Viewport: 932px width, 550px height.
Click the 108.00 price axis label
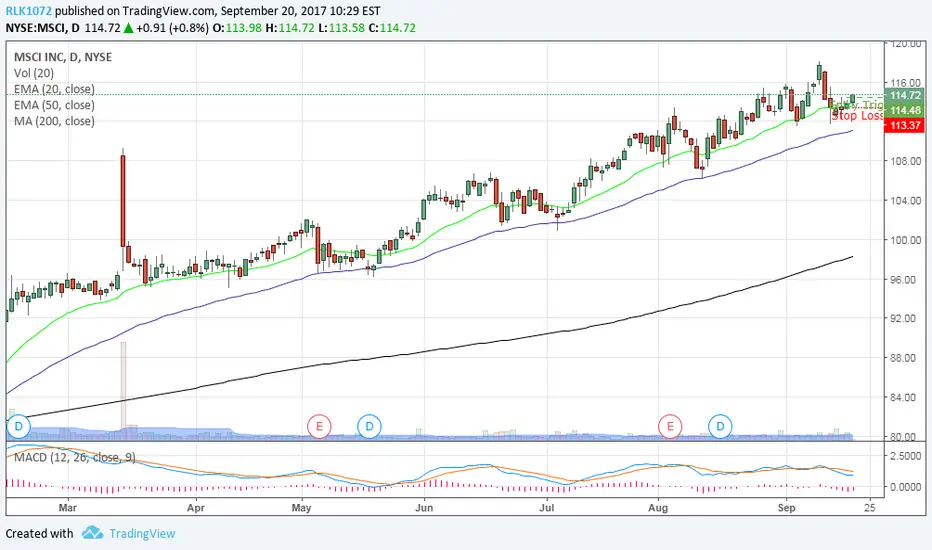(x=907, y=161)
